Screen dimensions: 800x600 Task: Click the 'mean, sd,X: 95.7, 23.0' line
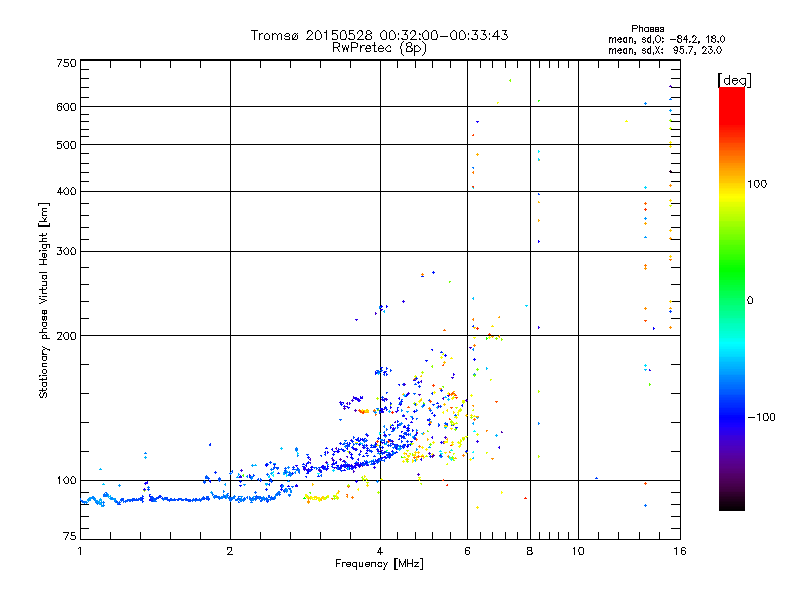pyautogui.click(x=665, y=50)
